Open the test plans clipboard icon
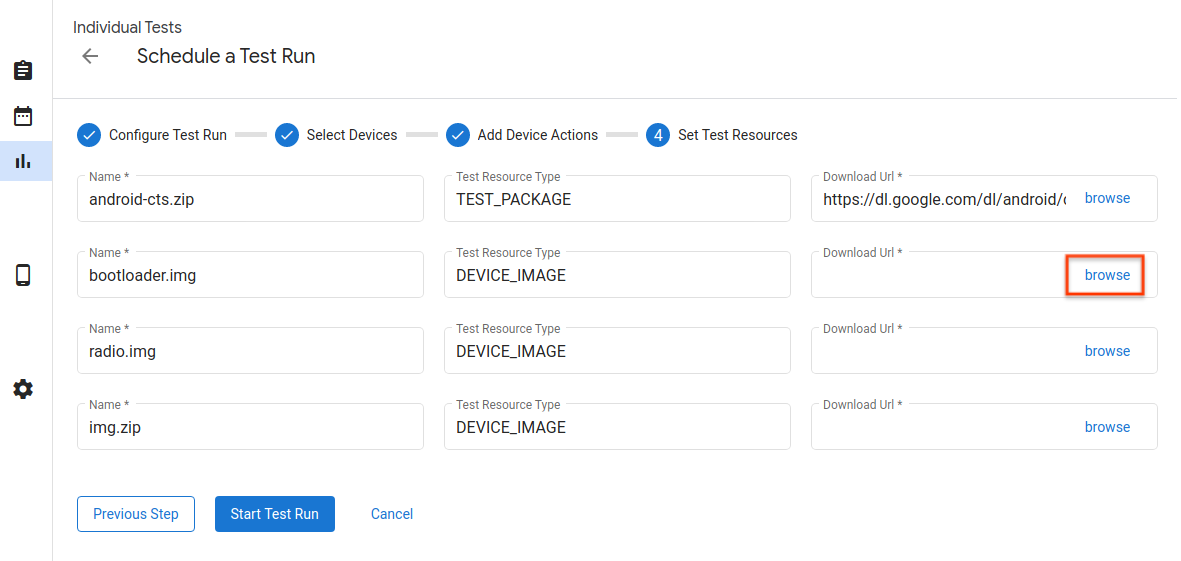Viewport: 1181px width, 561px height. [23, 71]
